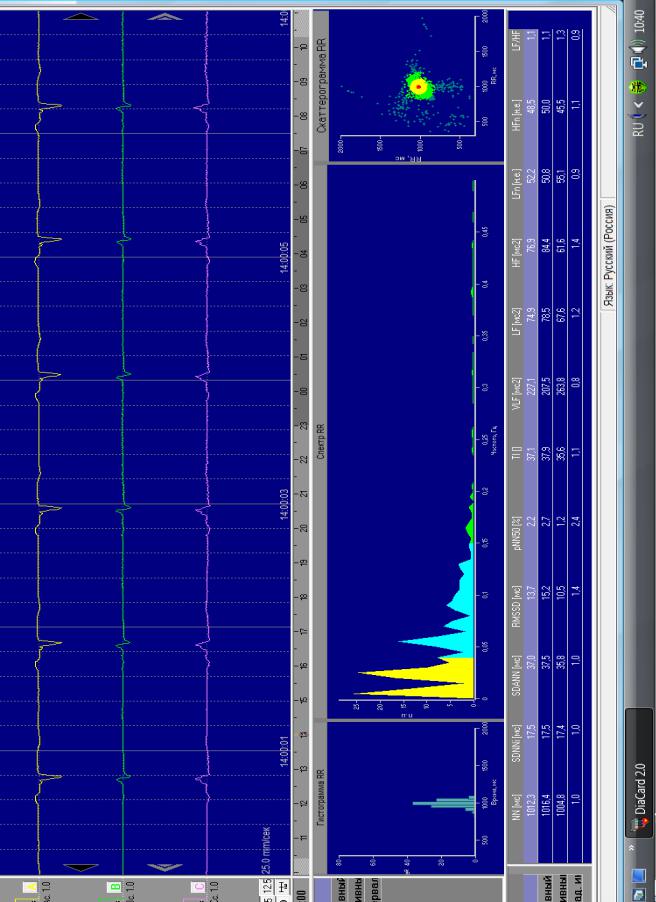
Task: Select the Скаттерограмма RR panel title
Action: [x=322, y=86]
